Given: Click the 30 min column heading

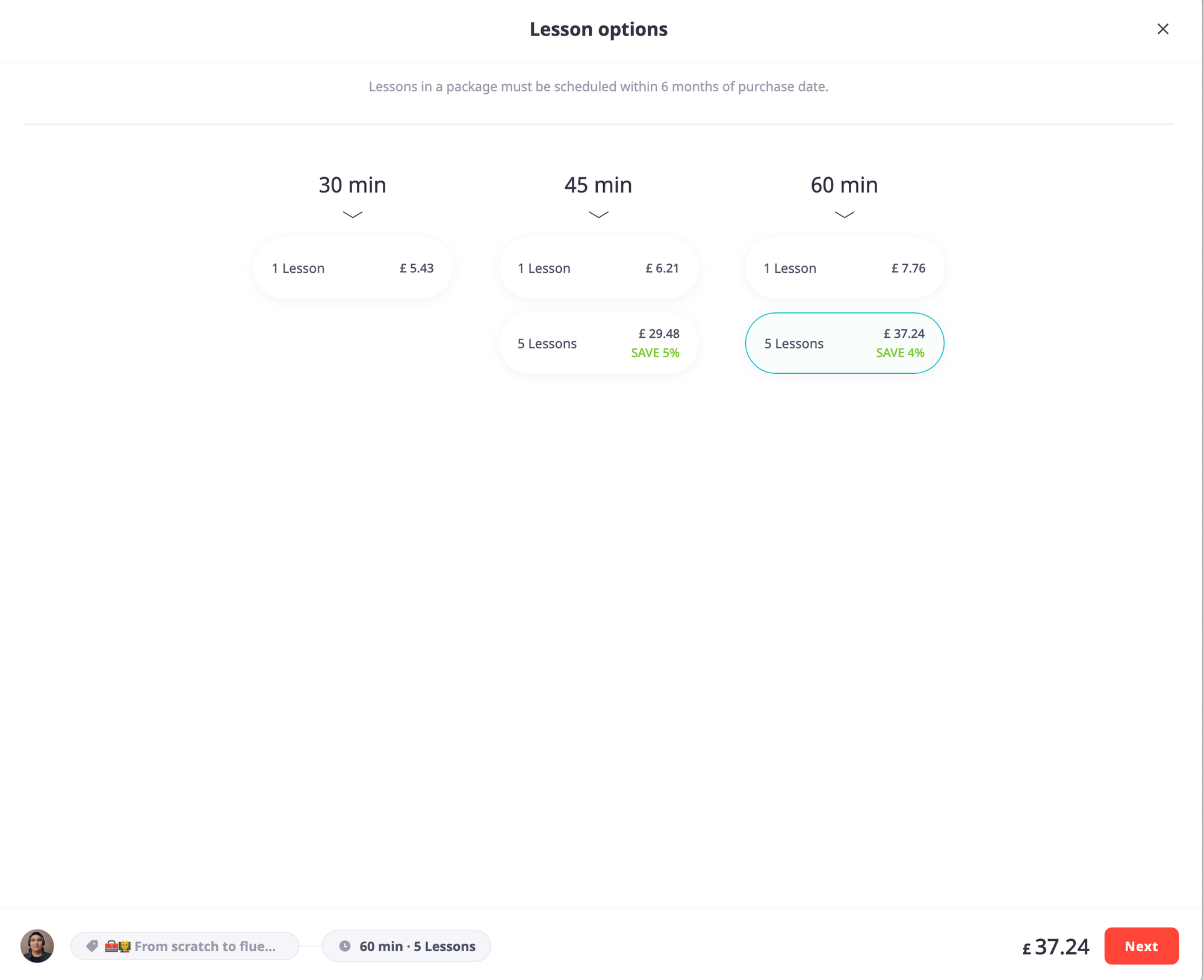Looking at the screenshot, I should point(352,185).
